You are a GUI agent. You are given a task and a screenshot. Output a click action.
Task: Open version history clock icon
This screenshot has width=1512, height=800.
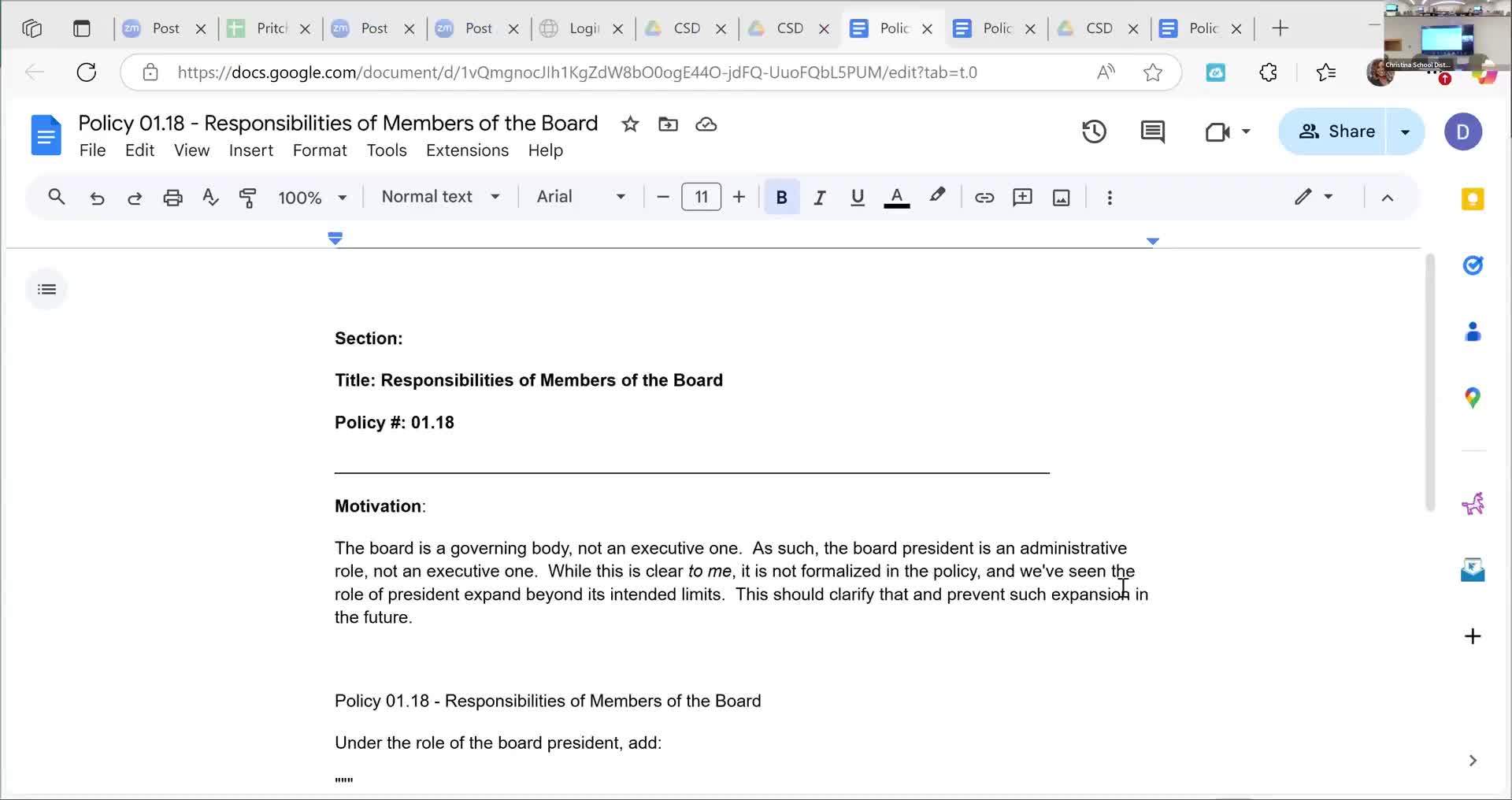(1094, 131)
